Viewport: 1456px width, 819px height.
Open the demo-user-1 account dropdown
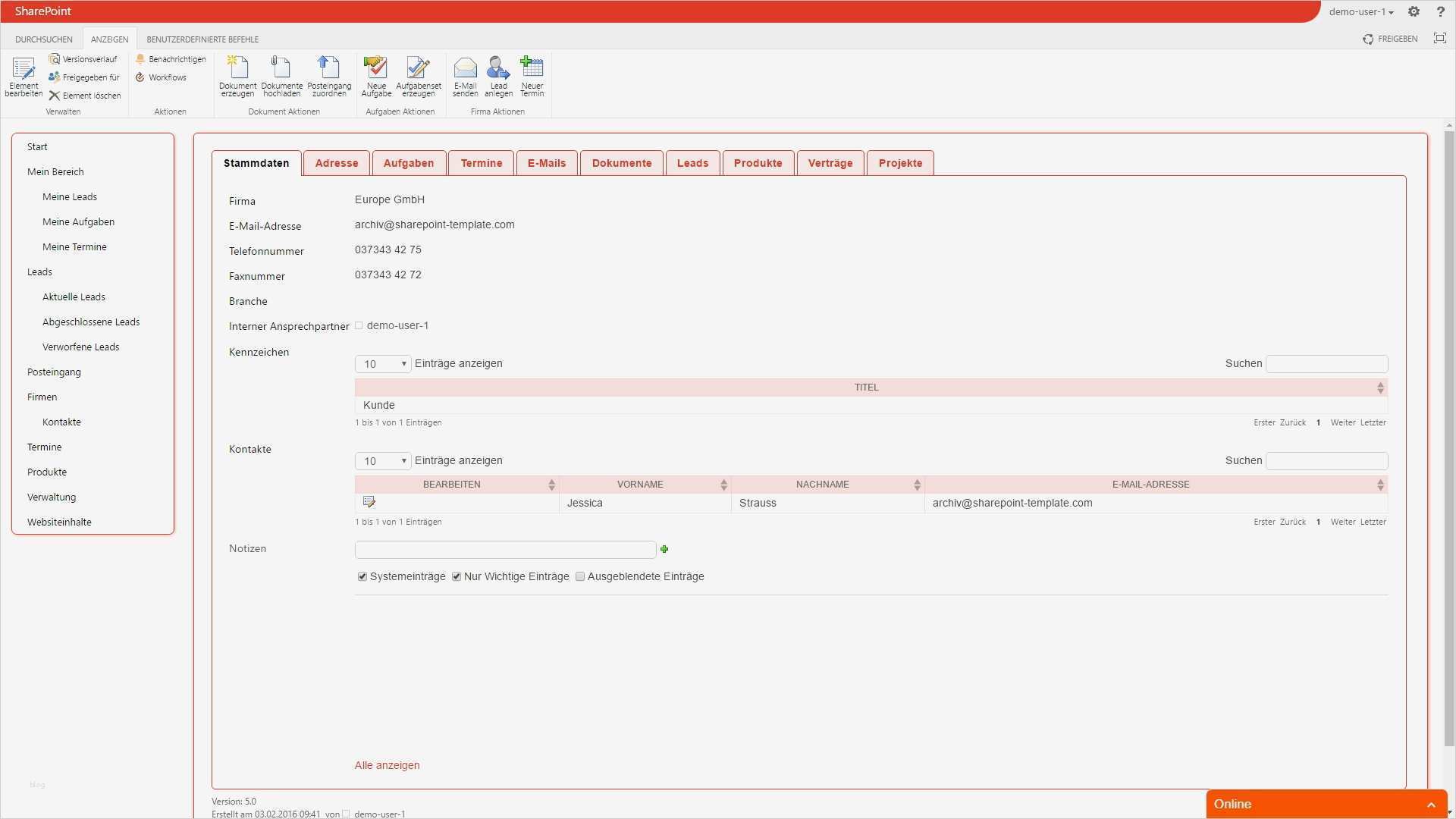tap(1360, 11)
